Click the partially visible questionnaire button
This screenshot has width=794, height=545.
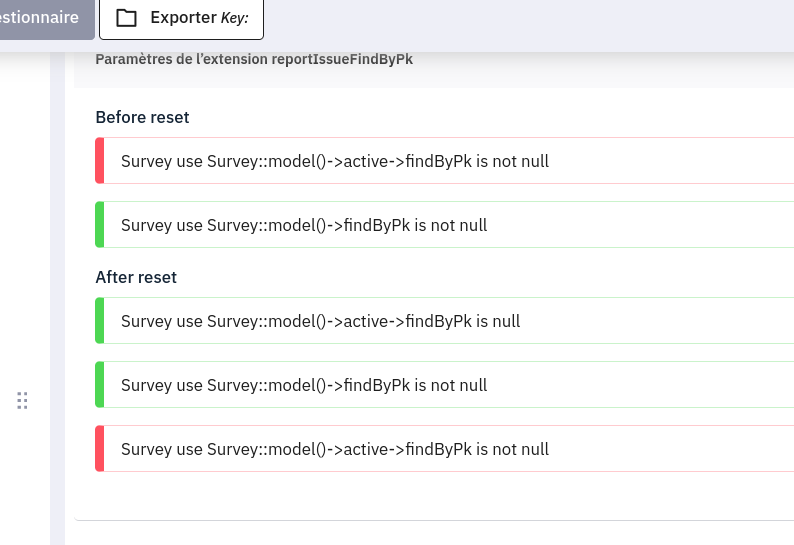(x=45, y=18)
